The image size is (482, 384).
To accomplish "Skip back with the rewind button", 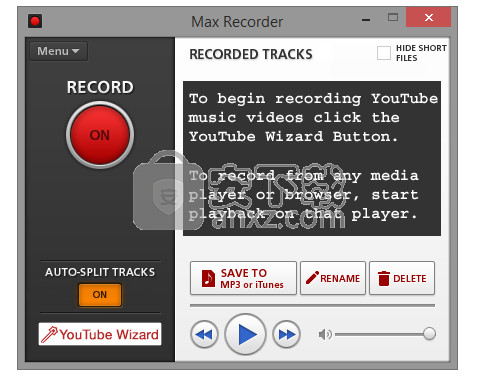I will 204,334.
